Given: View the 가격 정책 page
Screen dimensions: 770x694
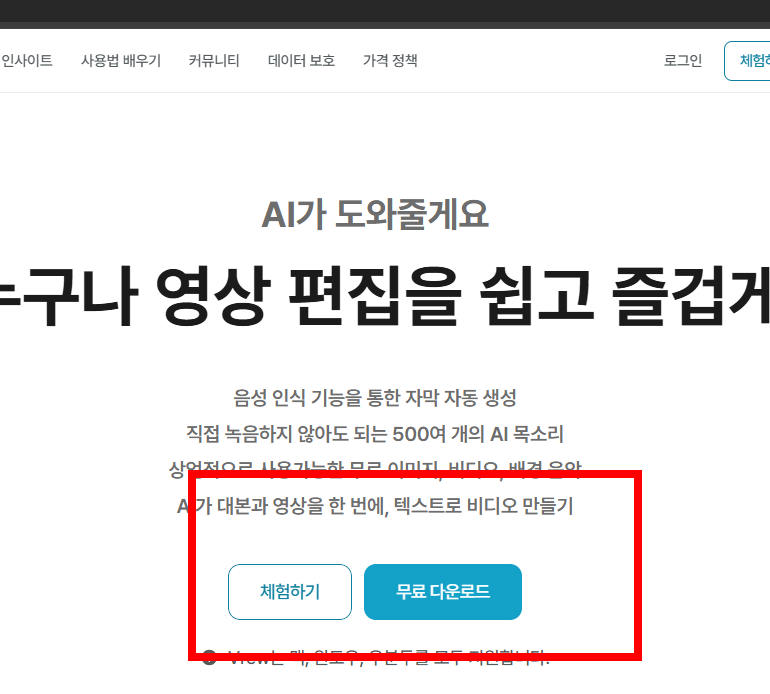Looking at the screenshot, I should 390,60.
